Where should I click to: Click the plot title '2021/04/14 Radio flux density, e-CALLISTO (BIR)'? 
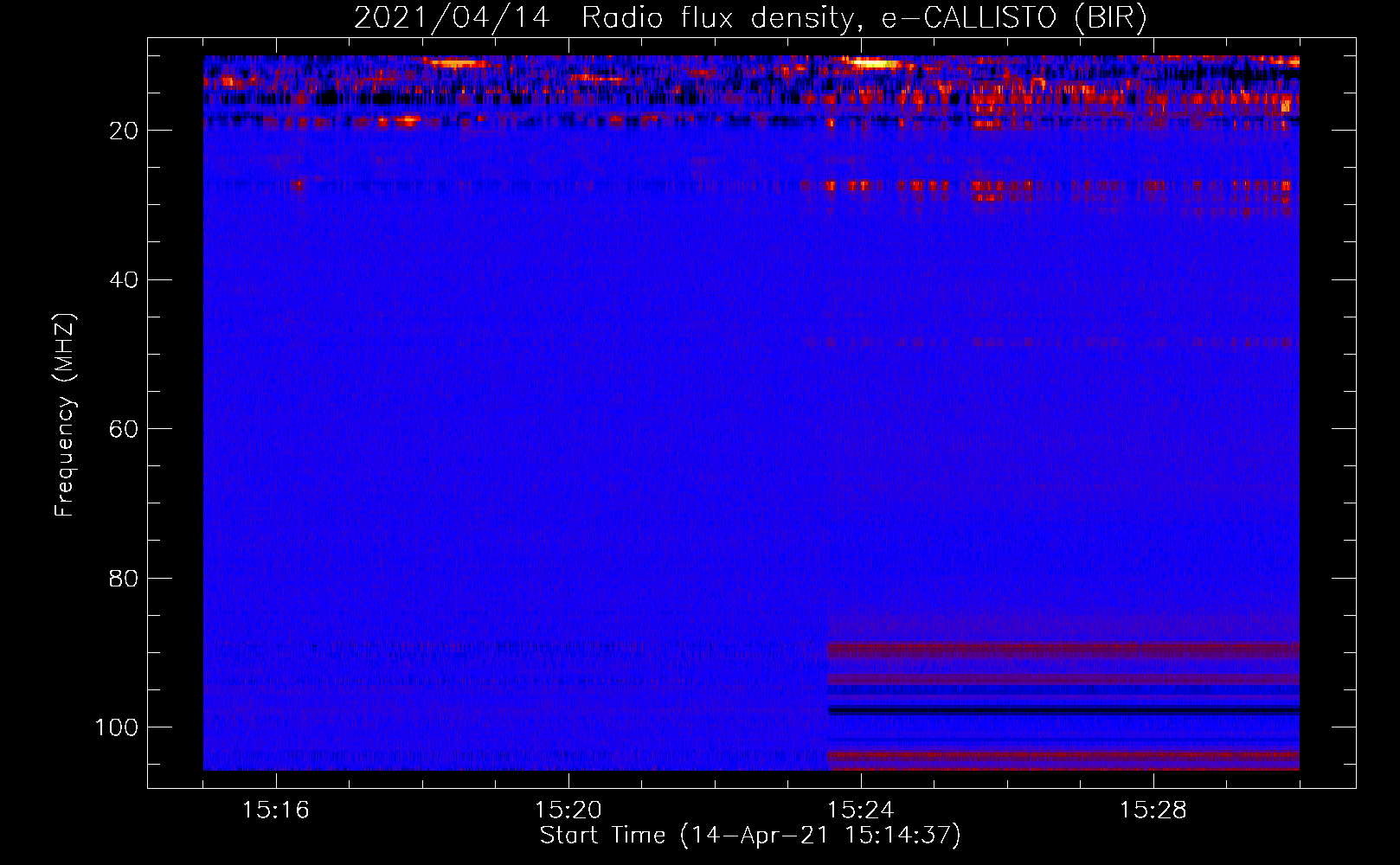tap(750, 18)
